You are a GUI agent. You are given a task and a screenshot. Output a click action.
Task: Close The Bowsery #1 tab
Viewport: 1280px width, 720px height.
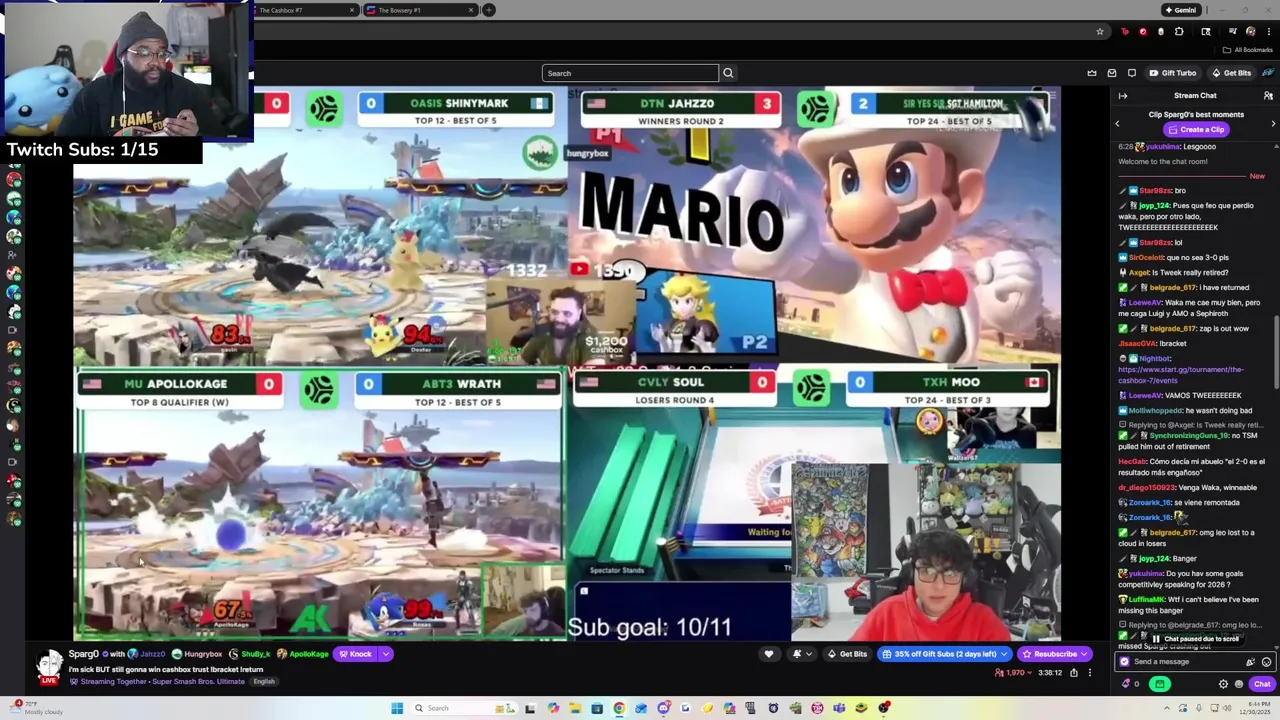tap(471, 10)
